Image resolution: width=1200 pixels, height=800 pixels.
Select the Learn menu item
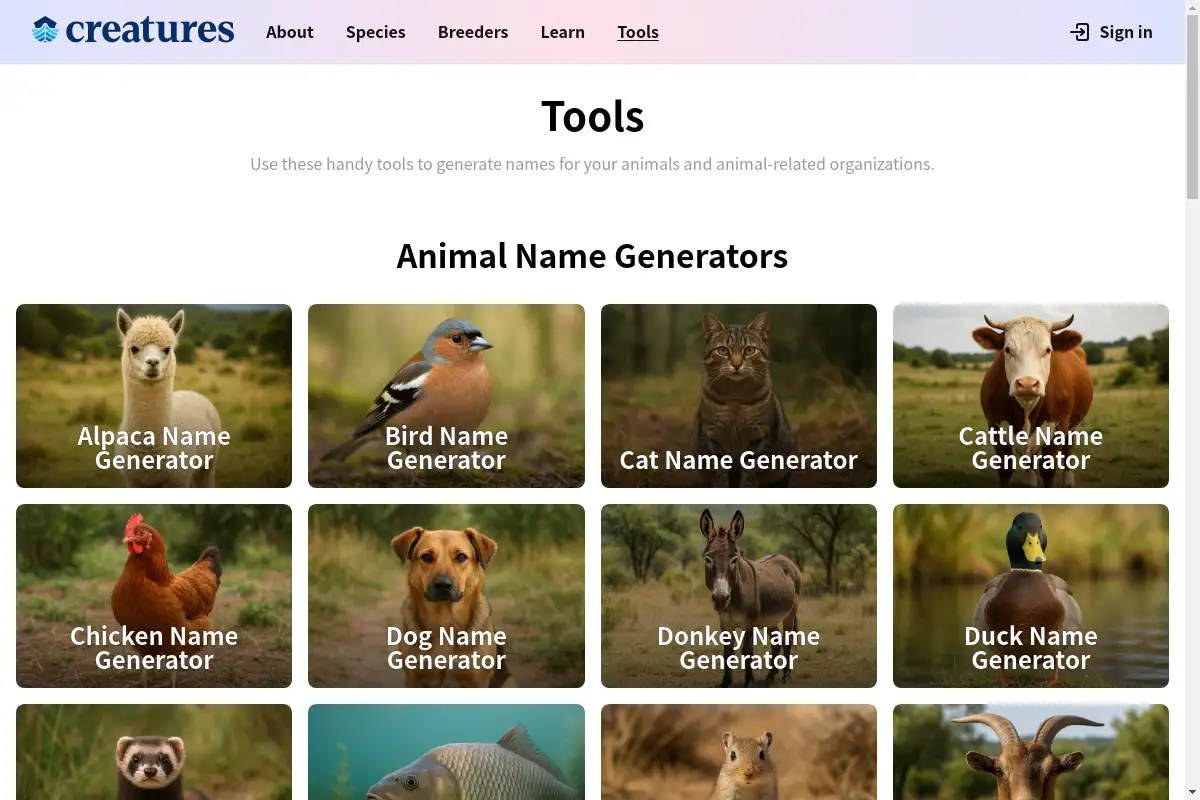[x=563, y=32]
